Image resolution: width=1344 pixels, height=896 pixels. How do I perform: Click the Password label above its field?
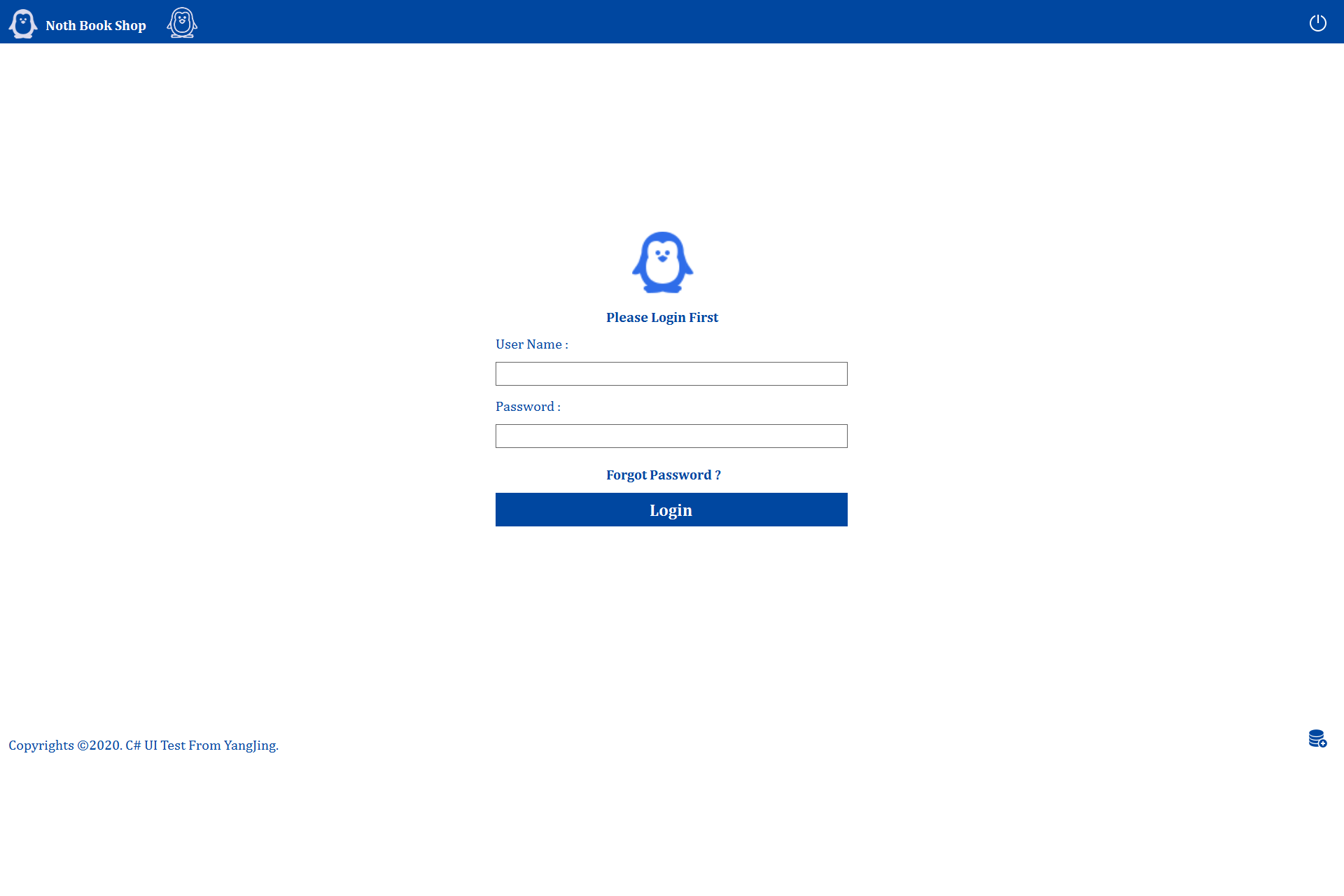coord(527,406)
